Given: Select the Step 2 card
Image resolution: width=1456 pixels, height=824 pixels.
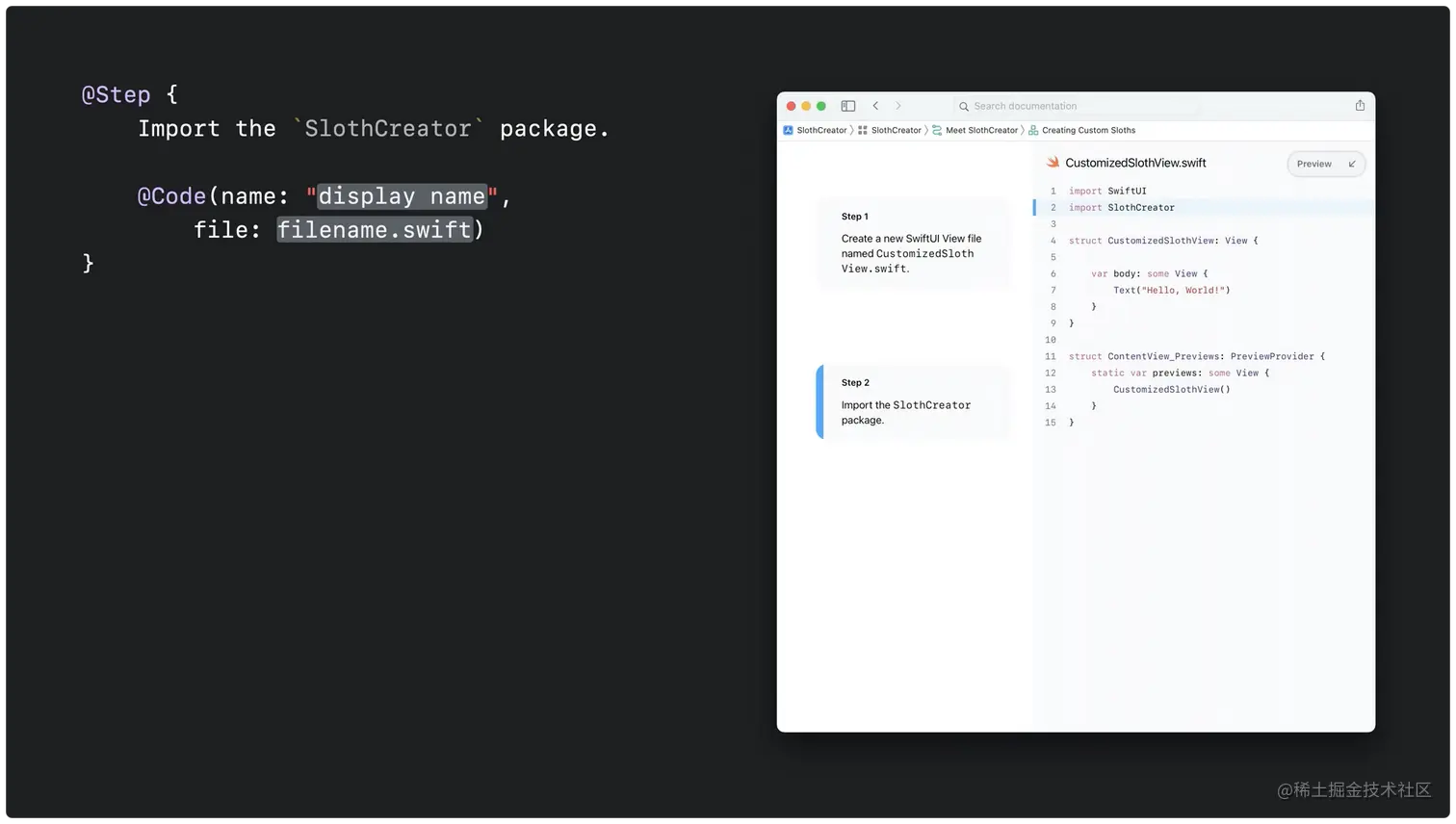Looking at the screenshot, I should tap(913, 401).
